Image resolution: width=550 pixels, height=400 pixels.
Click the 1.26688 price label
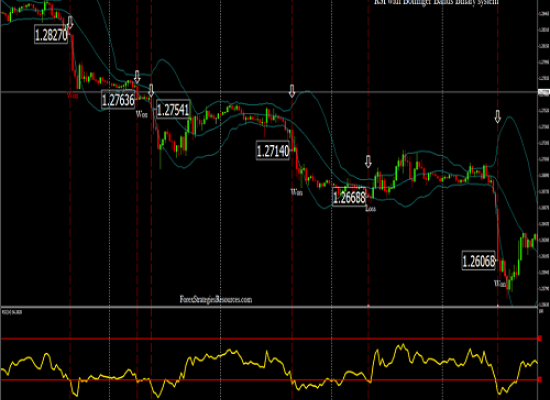click(x=349, y=198)
